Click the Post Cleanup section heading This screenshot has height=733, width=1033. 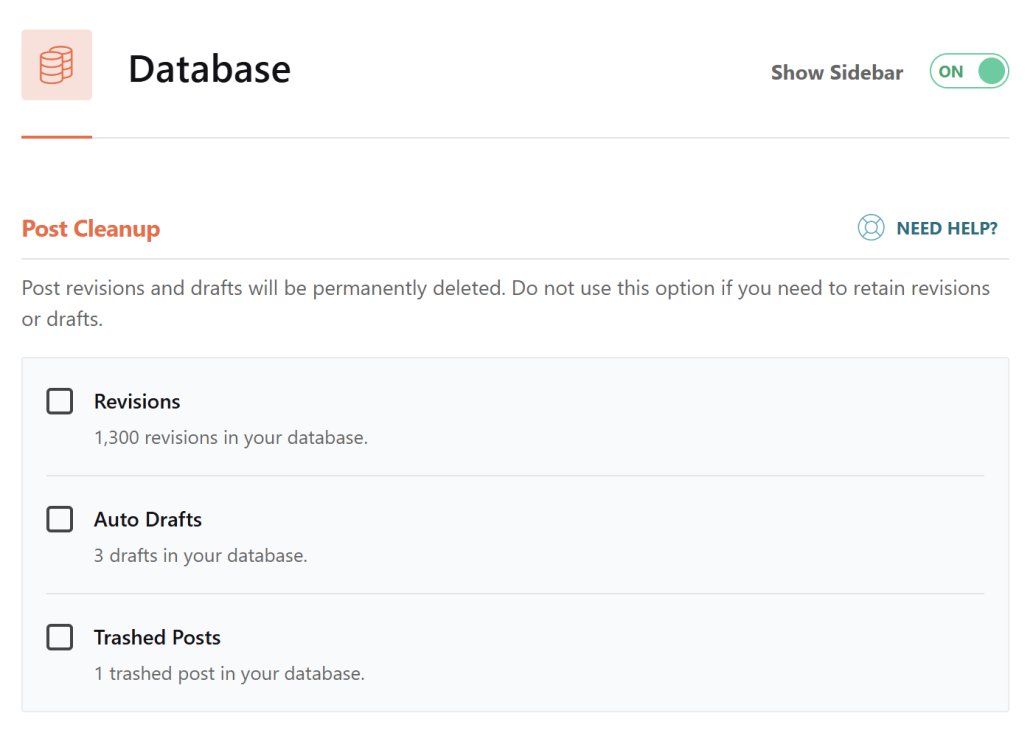click(90, 228)
